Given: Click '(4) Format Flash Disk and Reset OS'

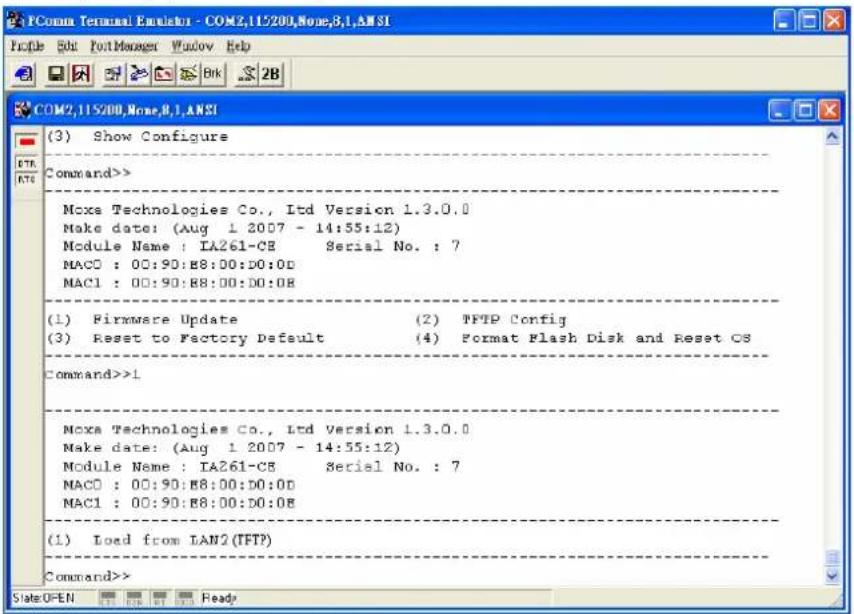Looking at the screenshot, I should [583, 338].
